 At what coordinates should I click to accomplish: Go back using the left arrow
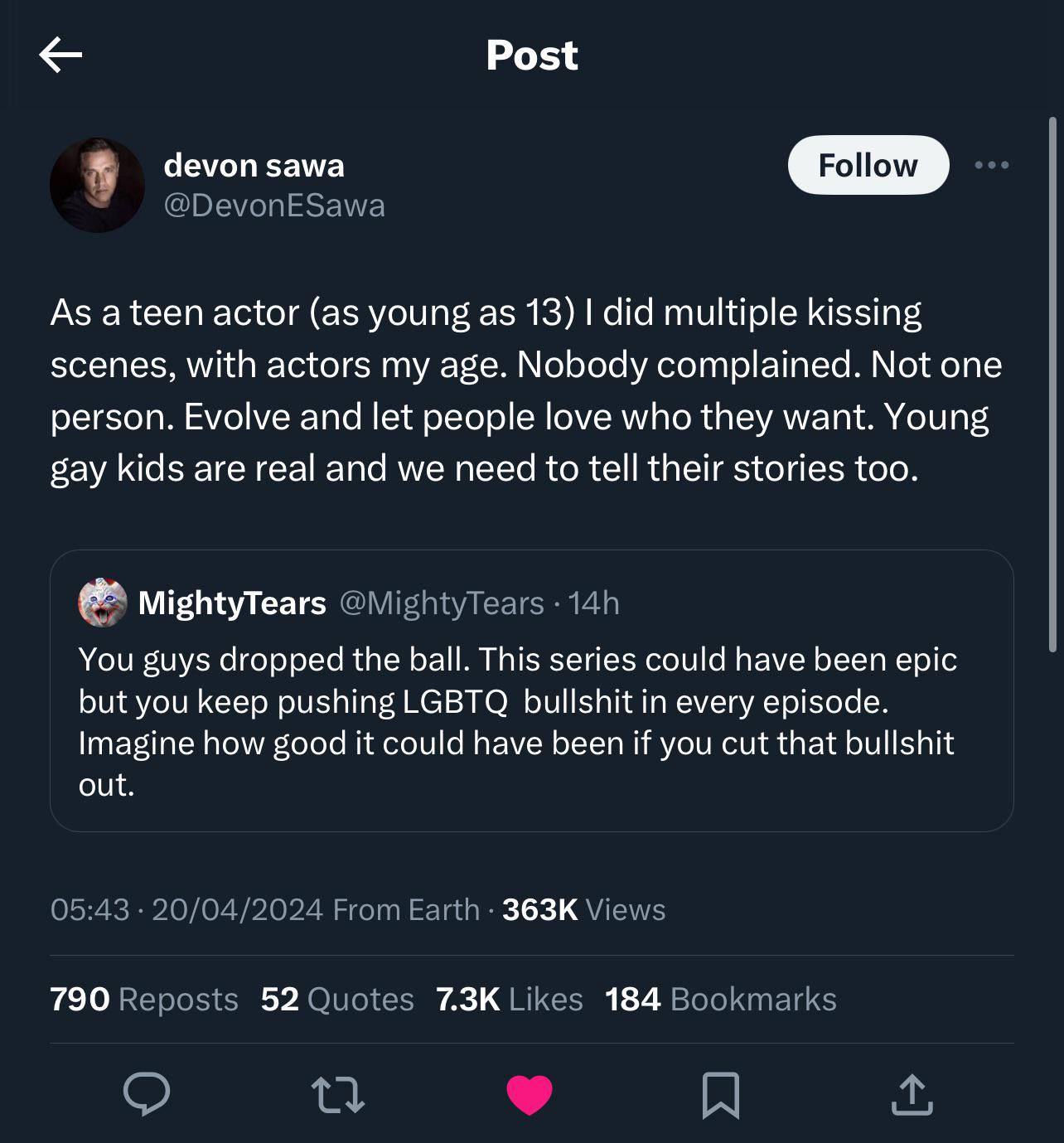point(60,56)
